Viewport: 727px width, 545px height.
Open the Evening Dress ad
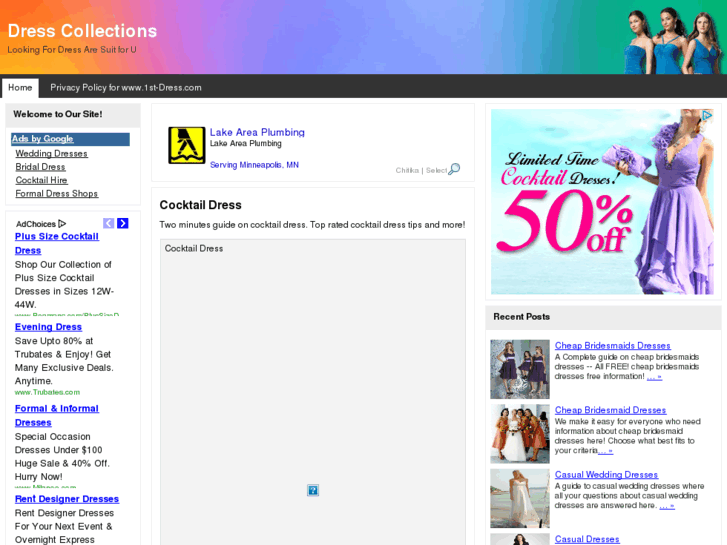[x=48, y=327]
